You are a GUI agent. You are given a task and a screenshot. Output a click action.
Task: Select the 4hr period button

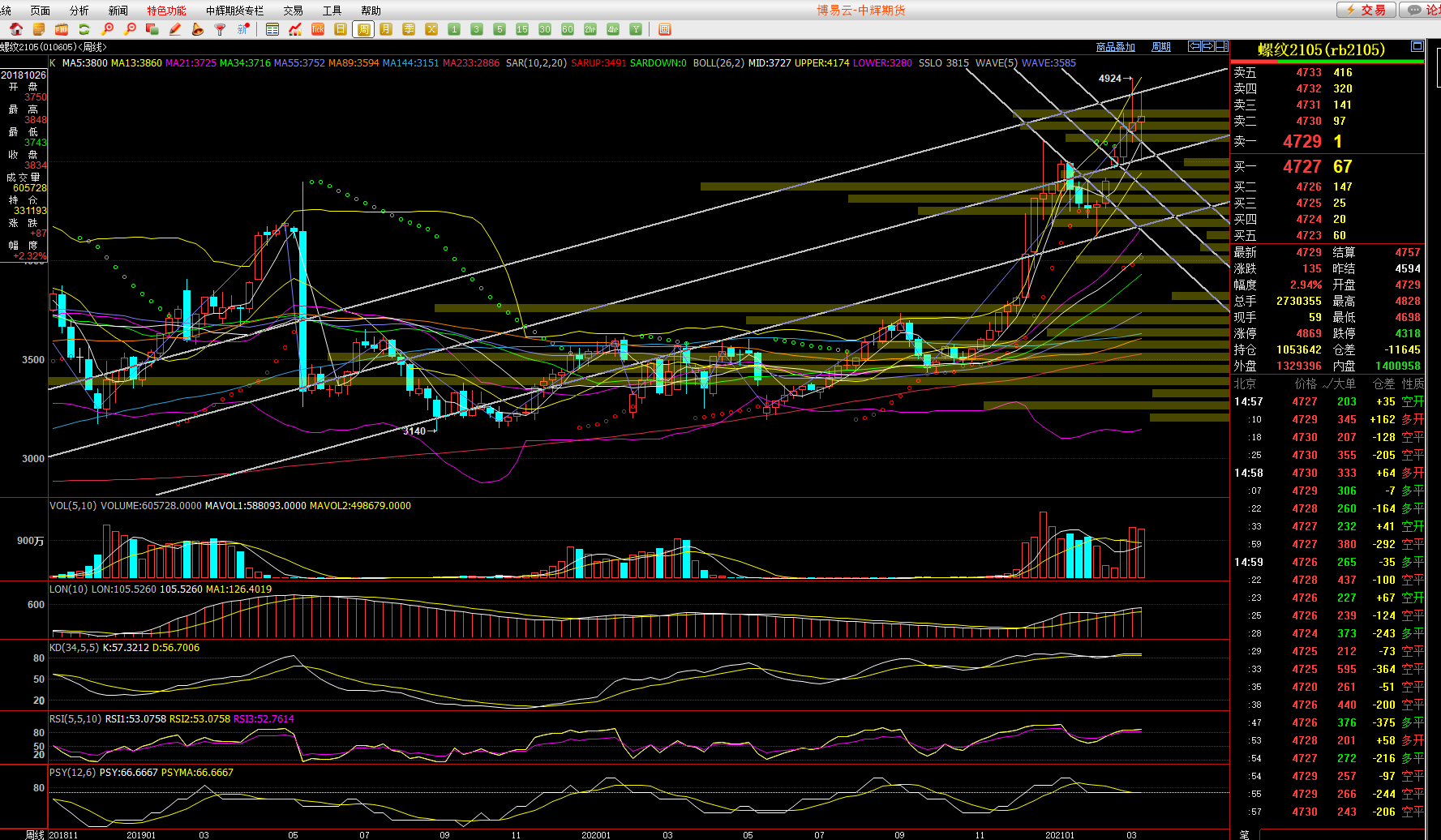(x=613, y=29)
